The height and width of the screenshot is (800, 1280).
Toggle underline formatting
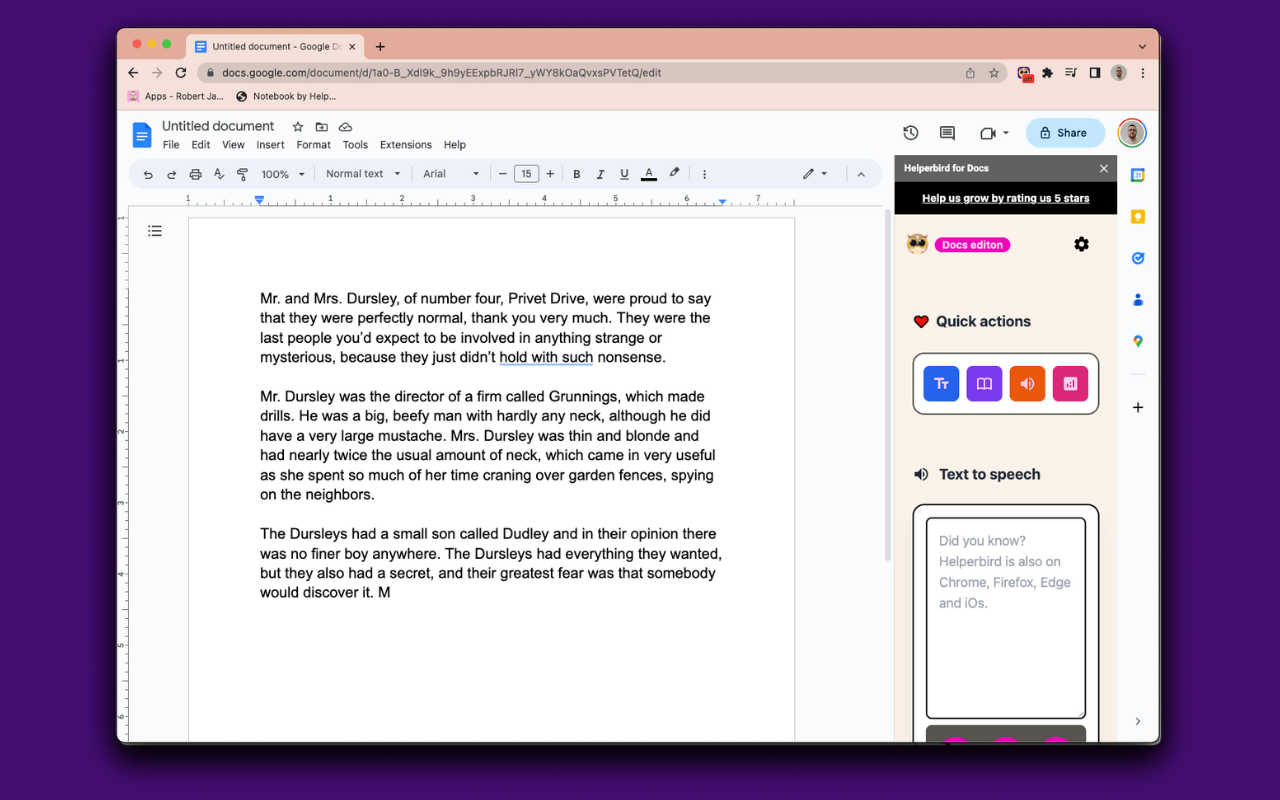tap(624, 174)
